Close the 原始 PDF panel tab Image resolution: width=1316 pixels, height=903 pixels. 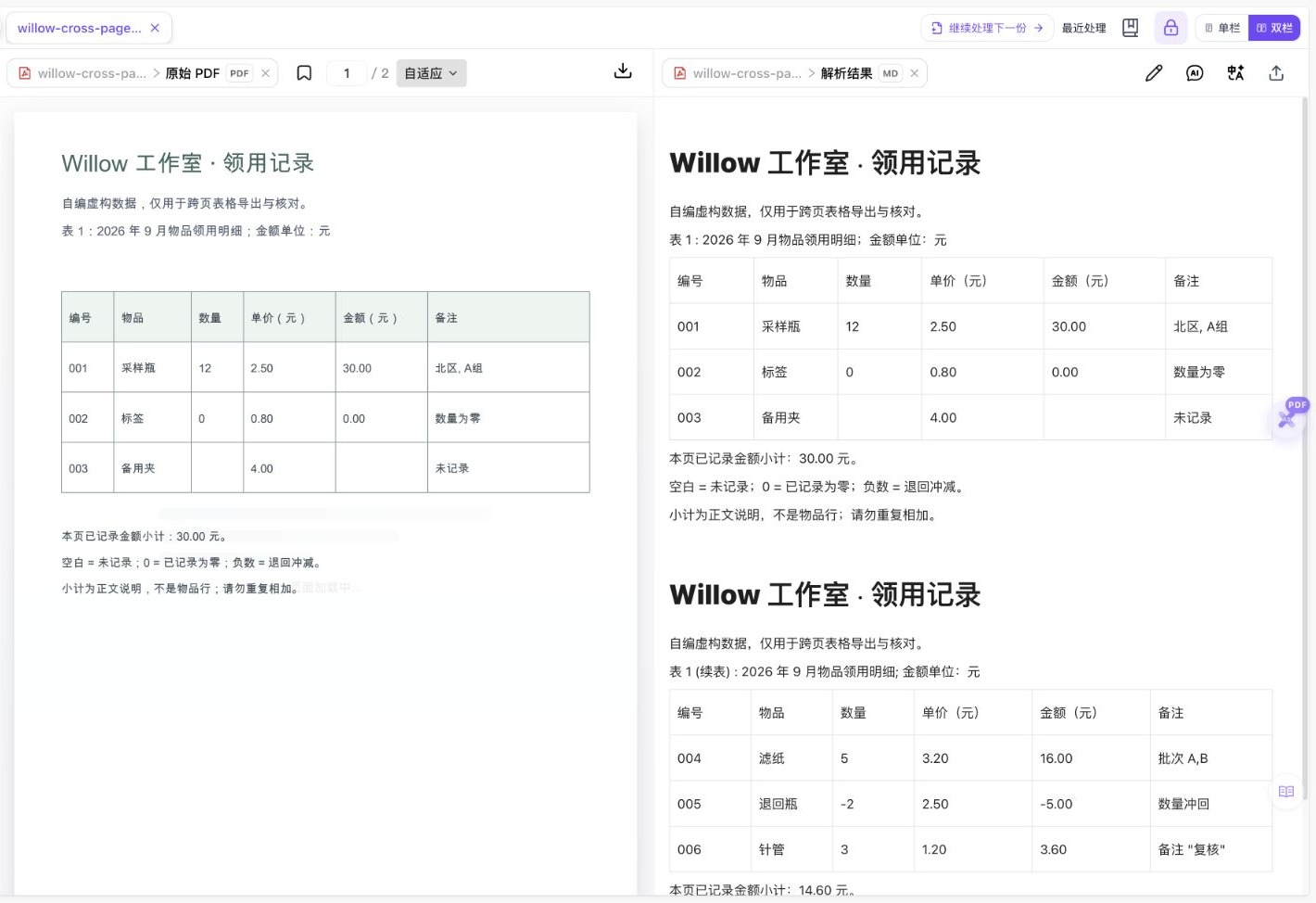tap(266, 73)
